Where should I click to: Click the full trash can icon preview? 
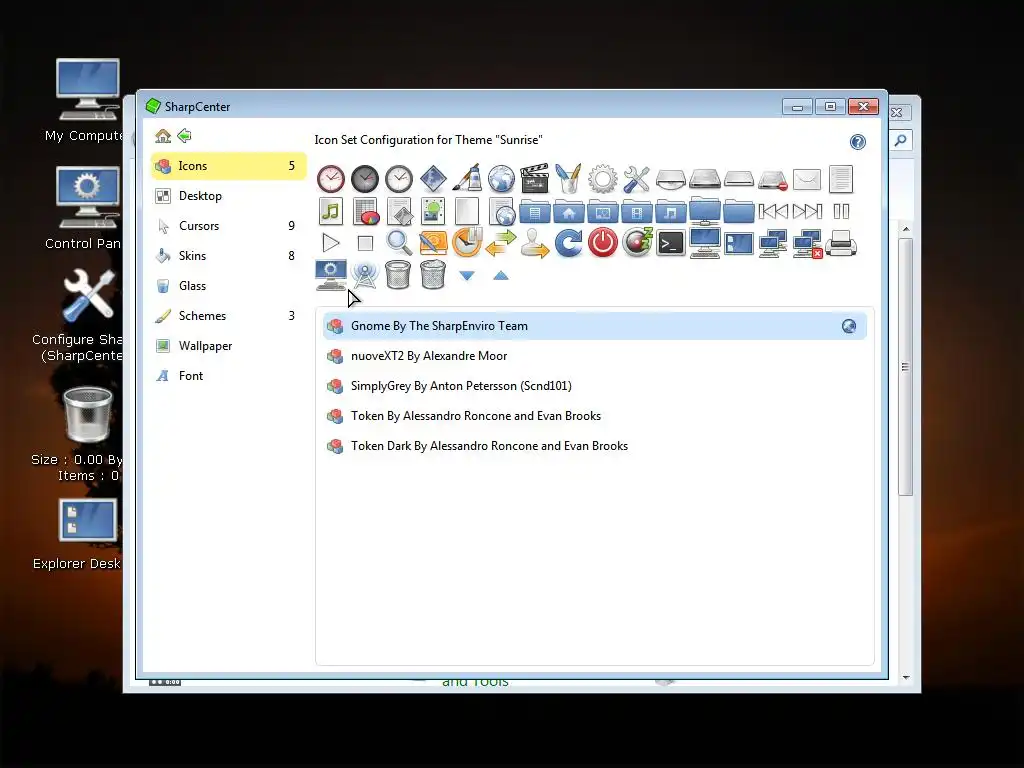[x=433, y=274]
